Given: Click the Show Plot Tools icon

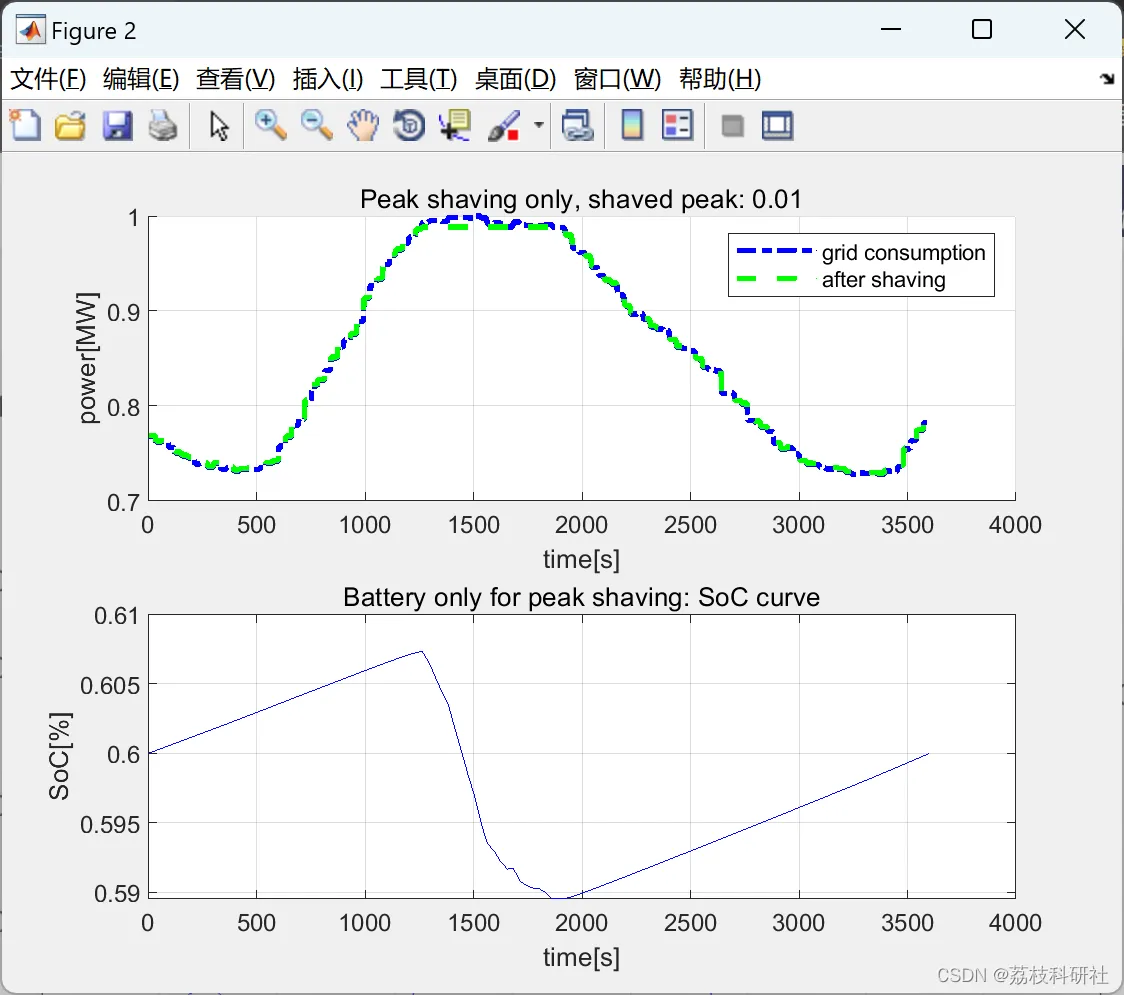Looking at the screenshot, I should point(777,125).
